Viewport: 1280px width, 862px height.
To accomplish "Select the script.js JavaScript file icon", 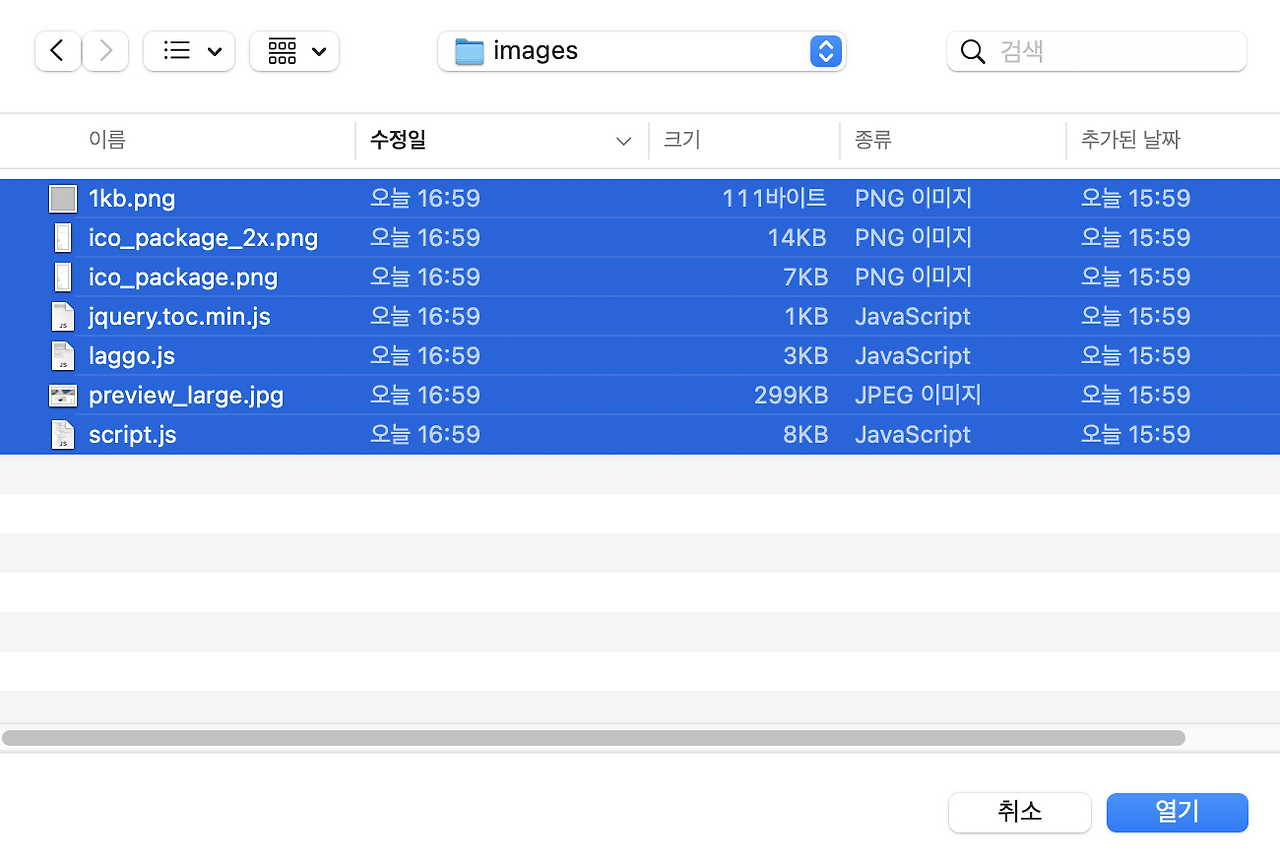I will pyautogui.click(x=62, y=433).
